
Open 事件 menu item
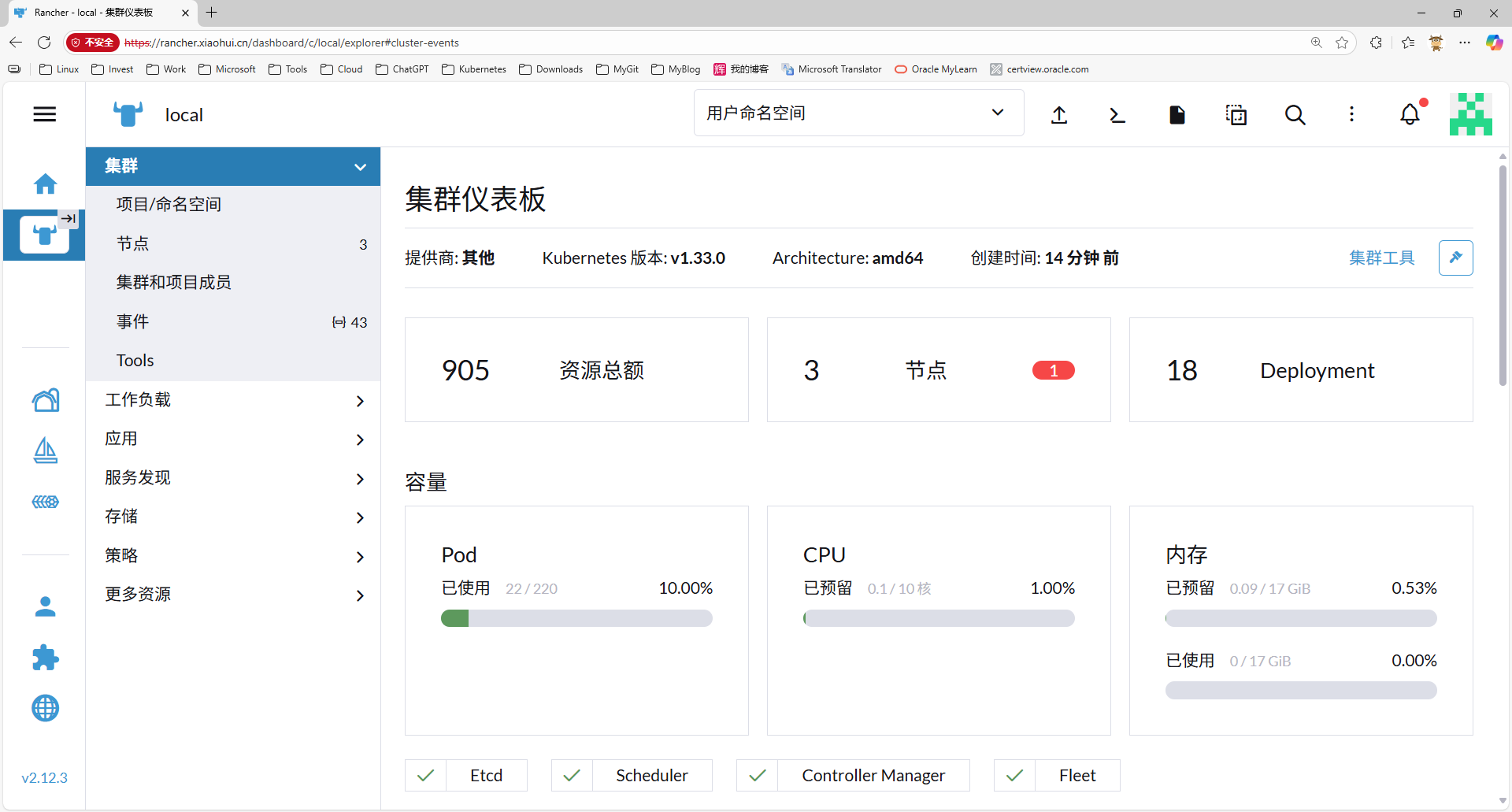click(x=233, y=322)
